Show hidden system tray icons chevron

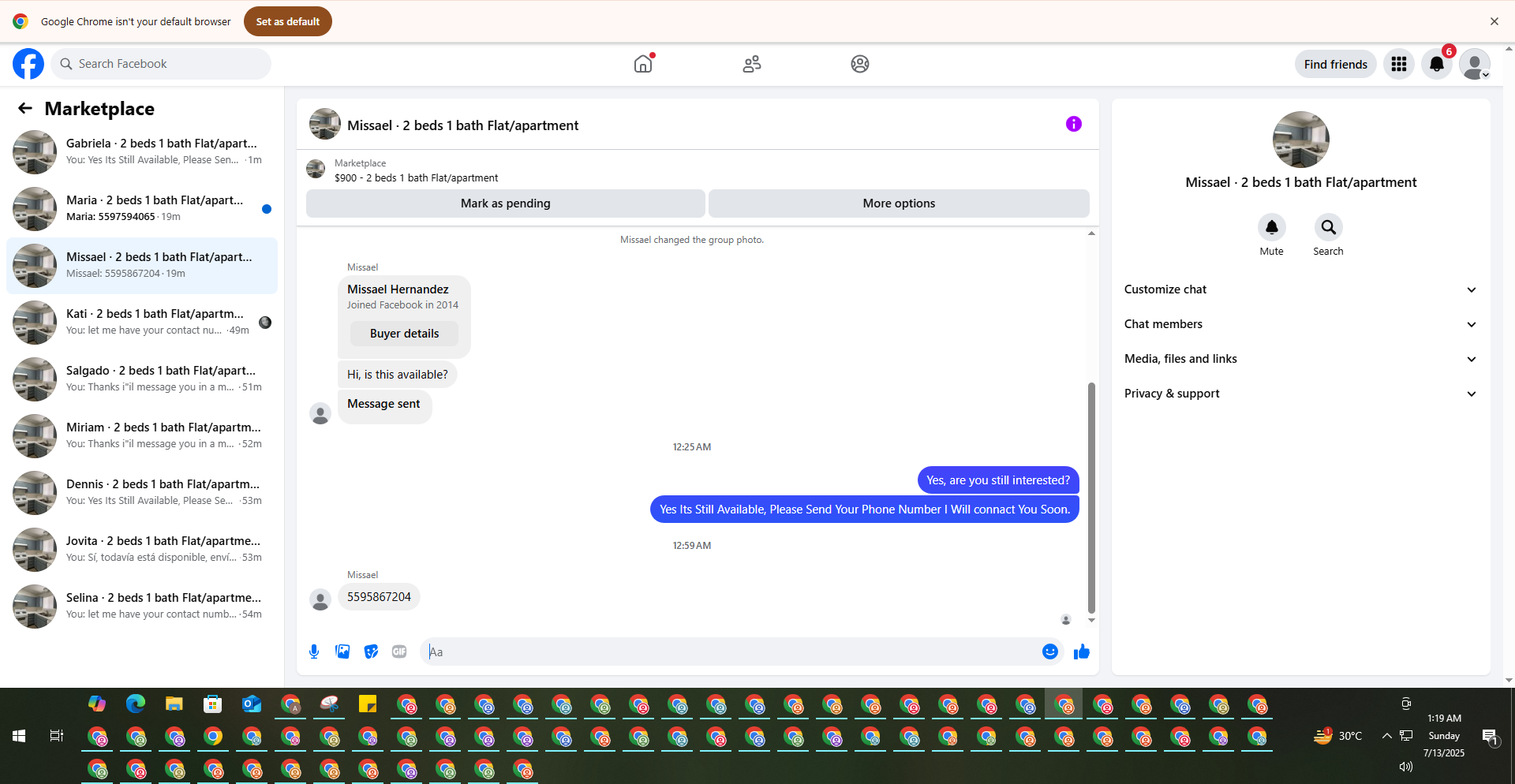pyautogui.click(x=1386, y=736)
